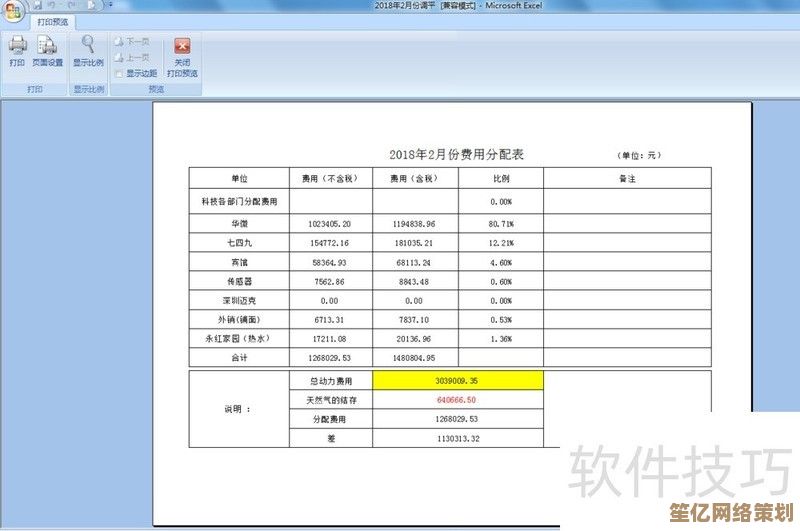Click the value 7562.86
The height and width of the screenshot is (531, 800).
tap(330, 282)
